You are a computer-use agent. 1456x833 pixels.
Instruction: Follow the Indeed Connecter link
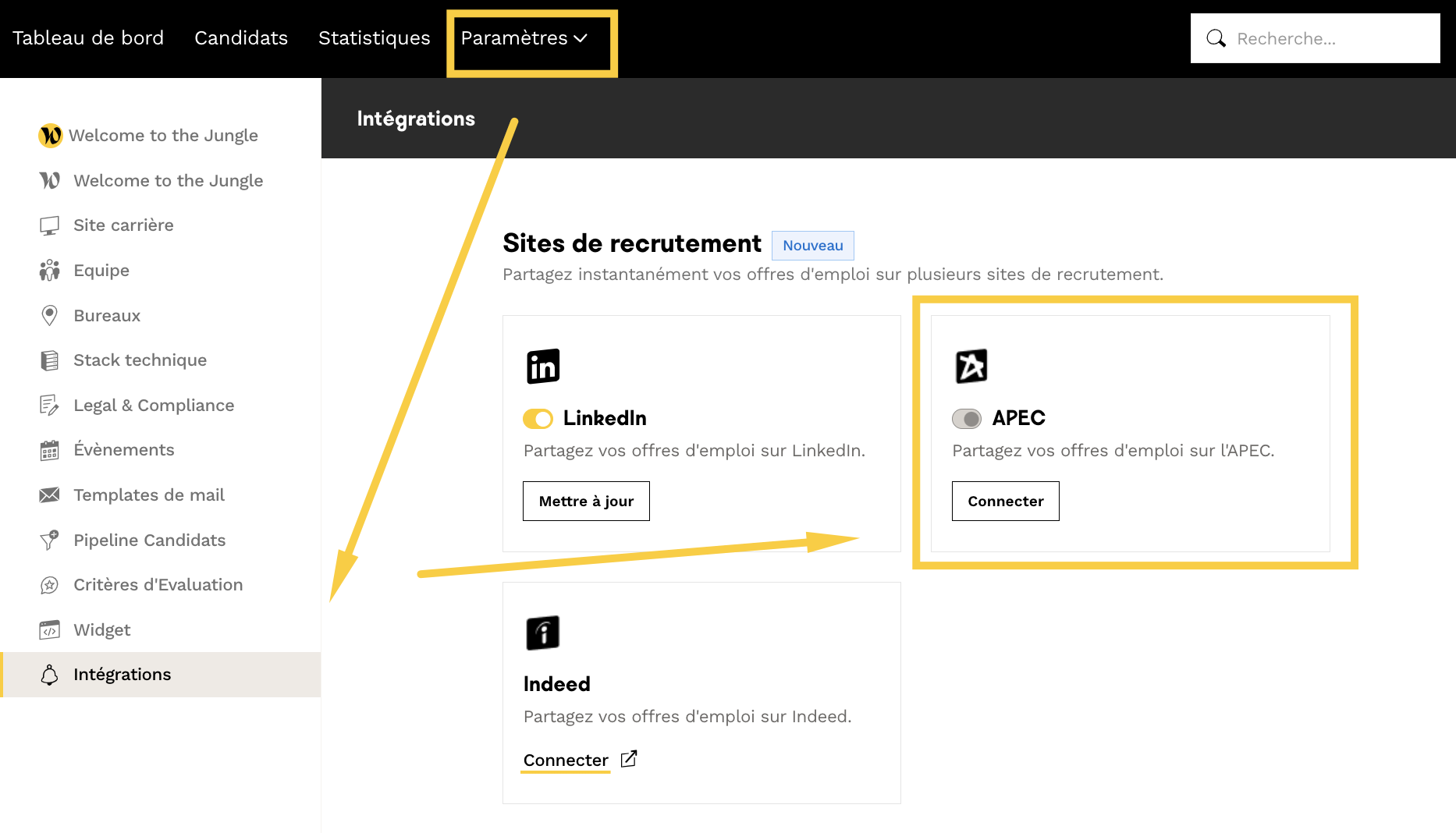pyautogui.click(x=566, y=760)
